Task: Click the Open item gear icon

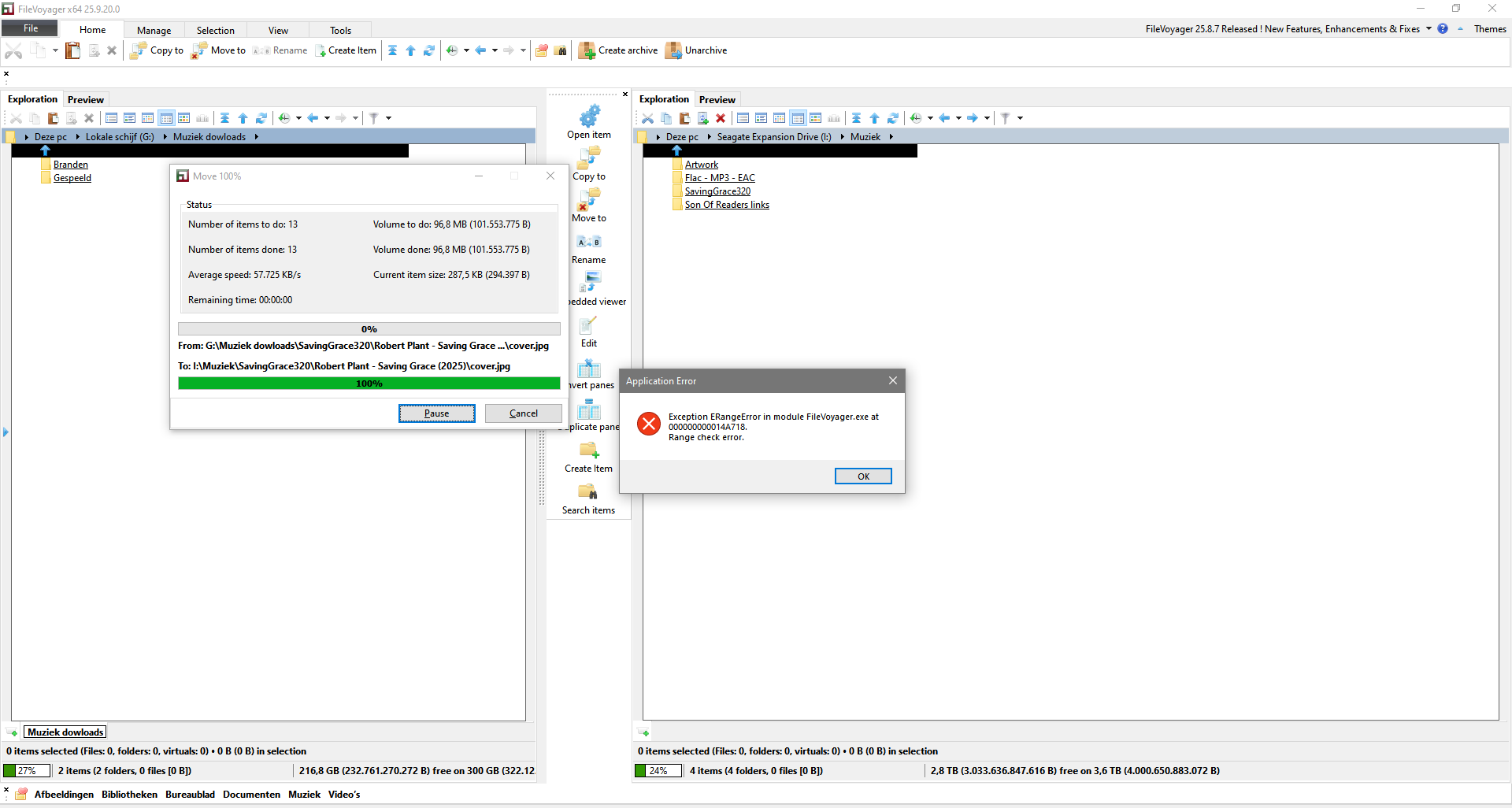Action: 589,117
